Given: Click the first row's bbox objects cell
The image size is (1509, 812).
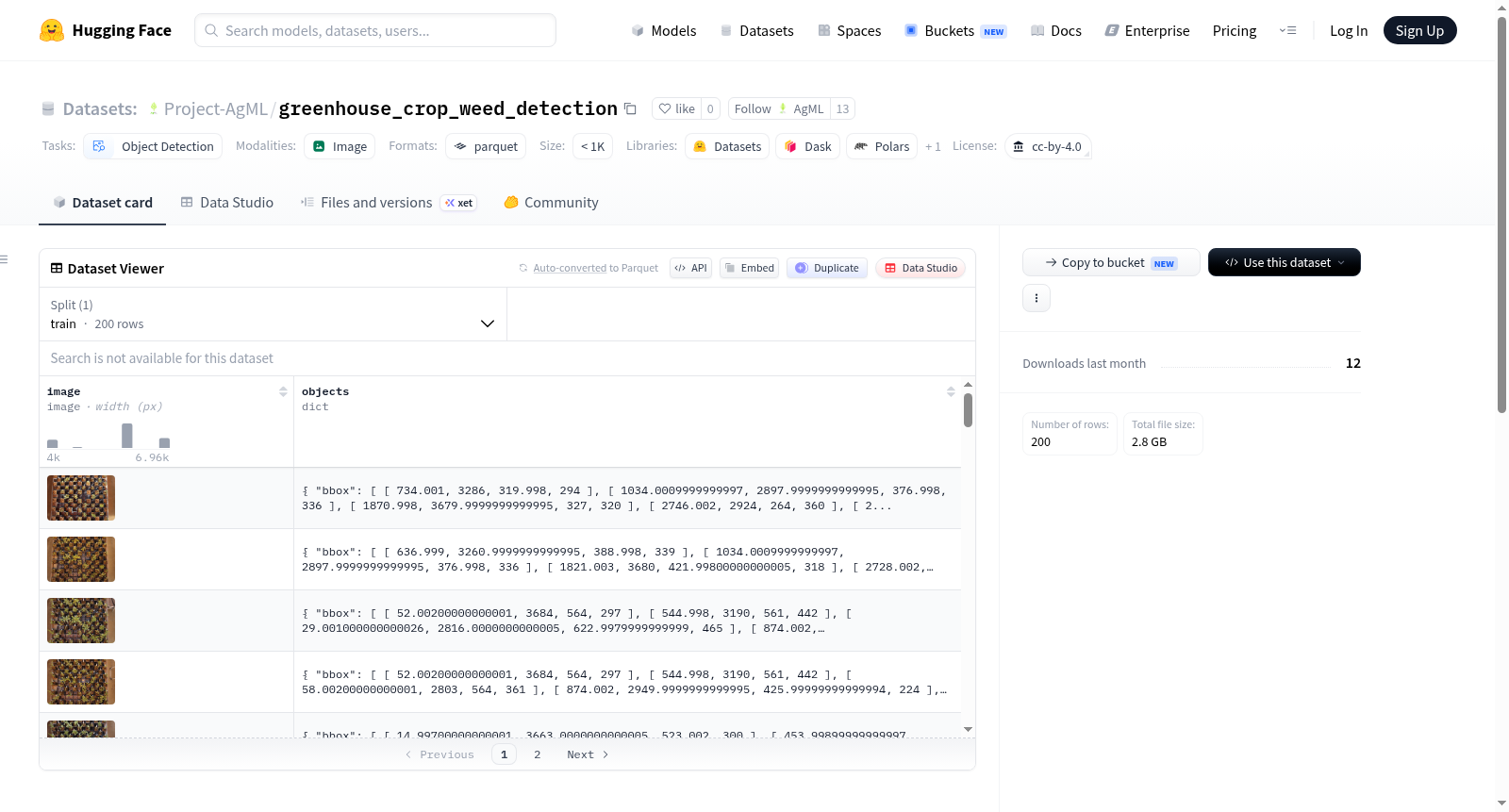Looking at the screenshot, I should pos(627,498).
